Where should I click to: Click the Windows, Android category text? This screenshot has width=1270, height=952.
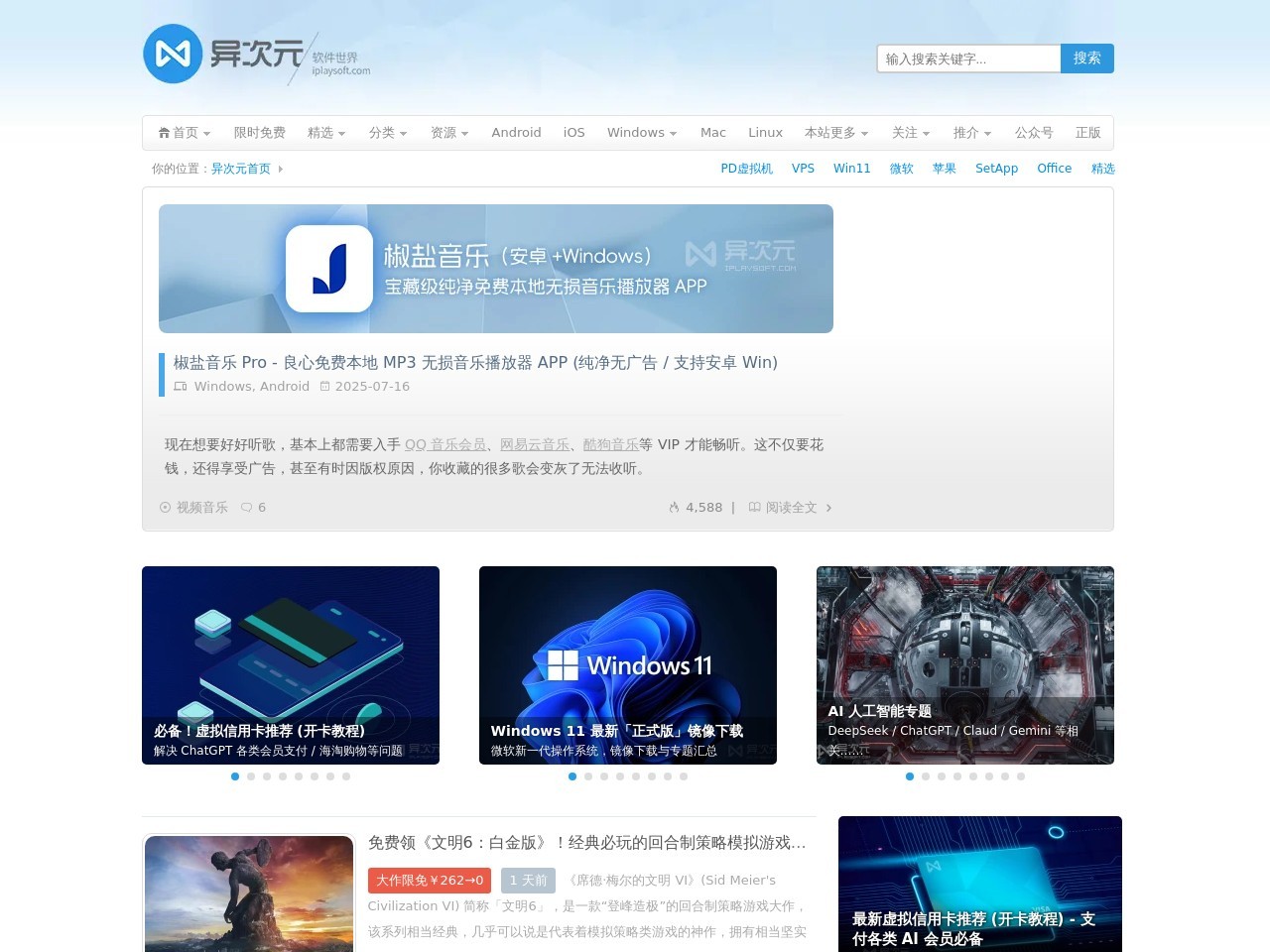point(252,387)
